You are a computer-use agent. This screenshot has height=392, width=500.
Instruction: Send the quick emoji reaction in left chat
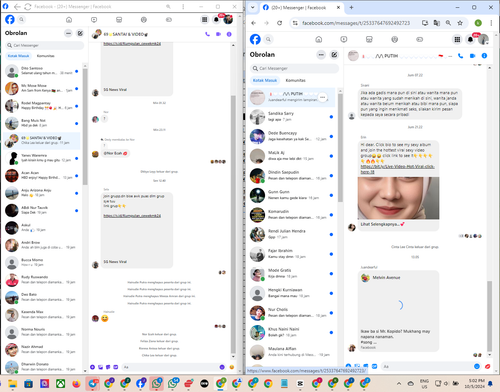232,367
